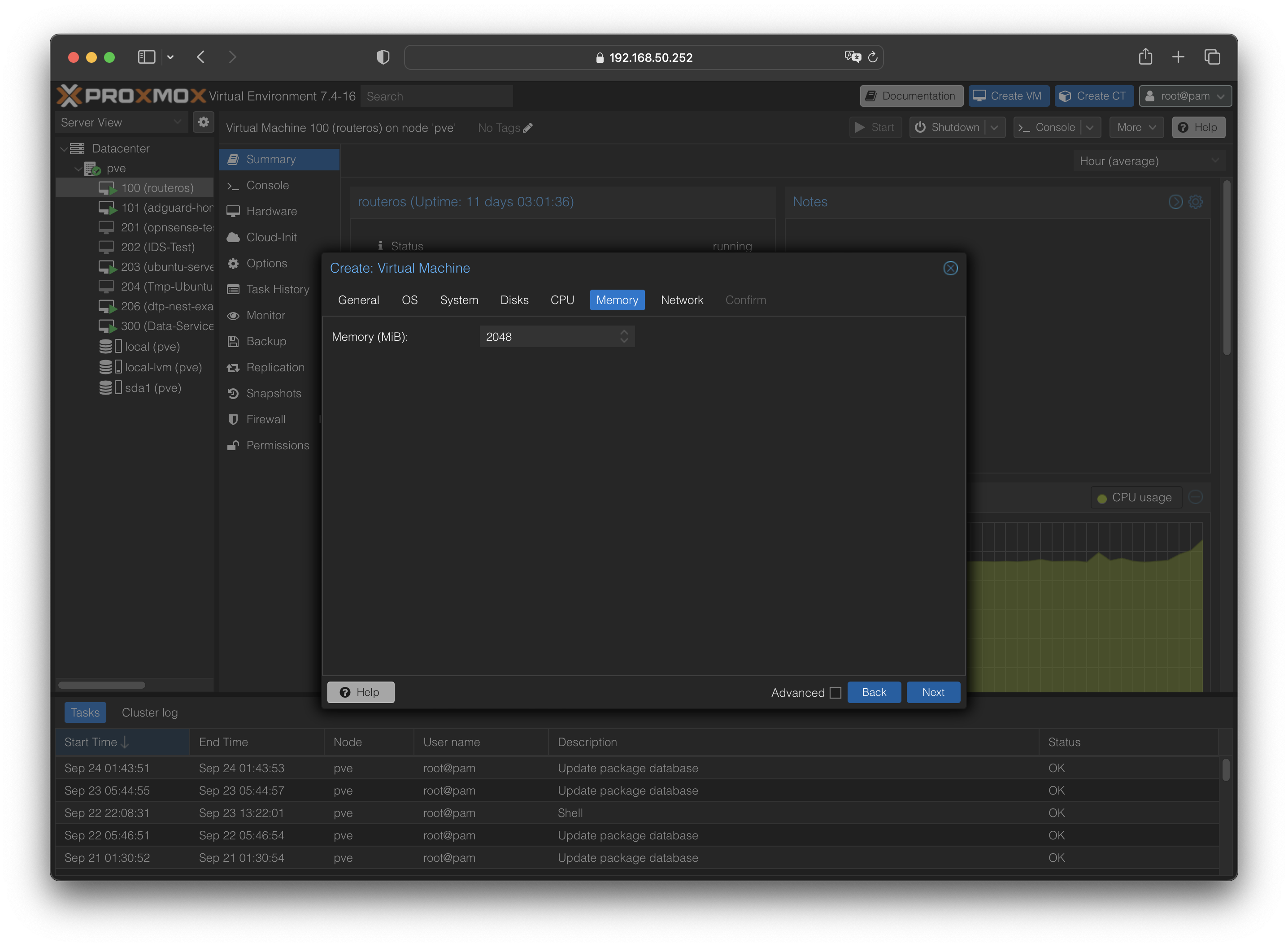Open the Cluster log tab
Image resolution: width=1288 pixels, height=947 pixels.
150,712
